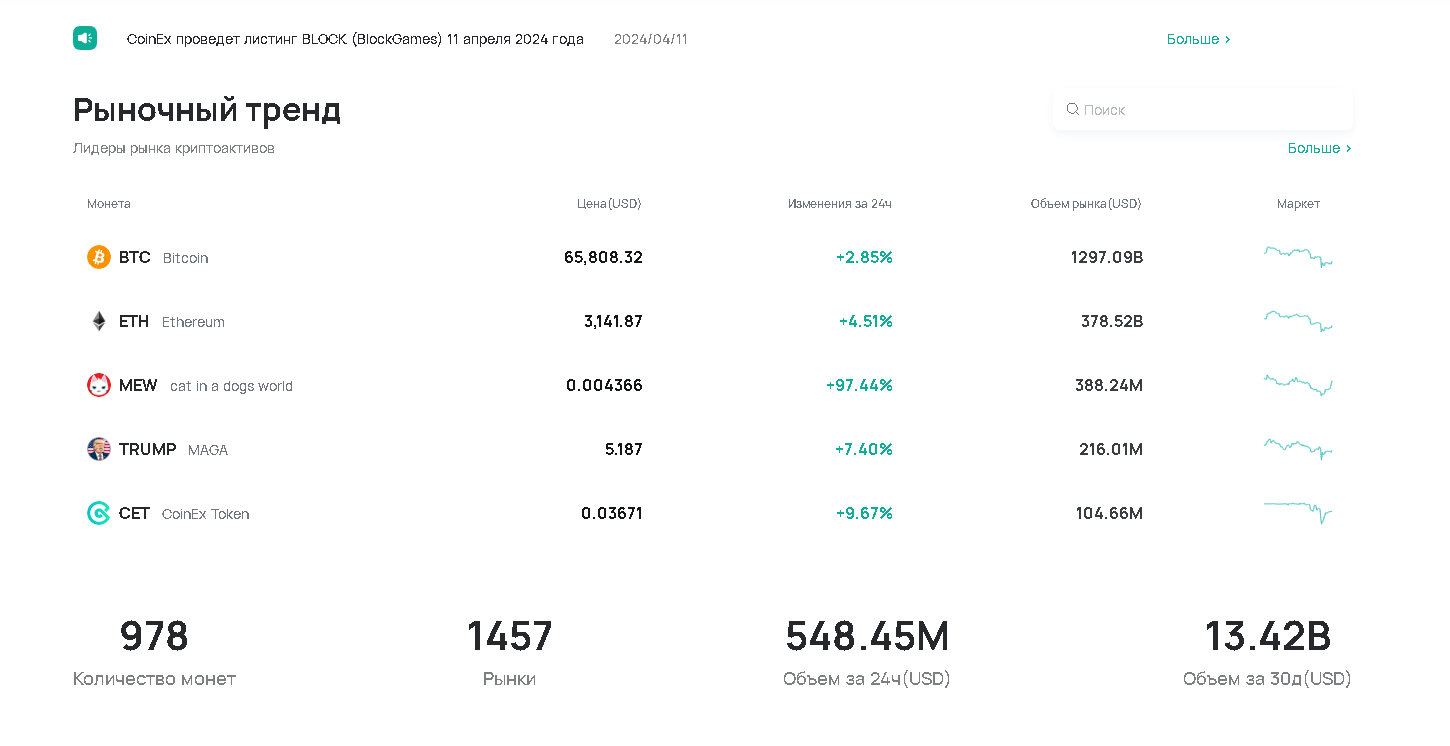1450x746 pixels.
Task: Click Больше link under the search box
Action: [x=1319, y=148]
